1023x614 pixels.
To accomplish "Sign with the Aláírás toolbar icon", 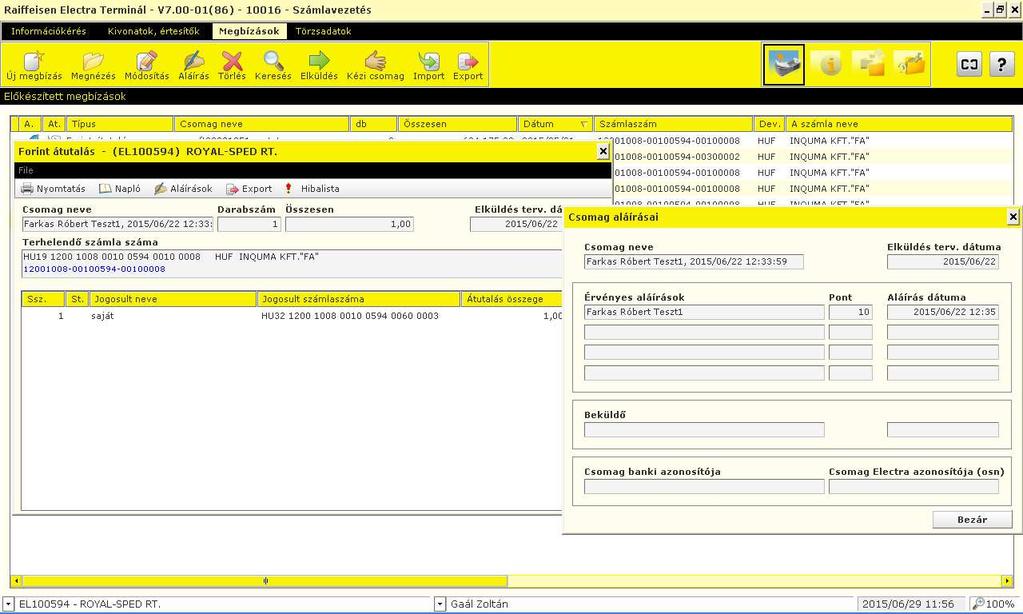I will 194,65.
